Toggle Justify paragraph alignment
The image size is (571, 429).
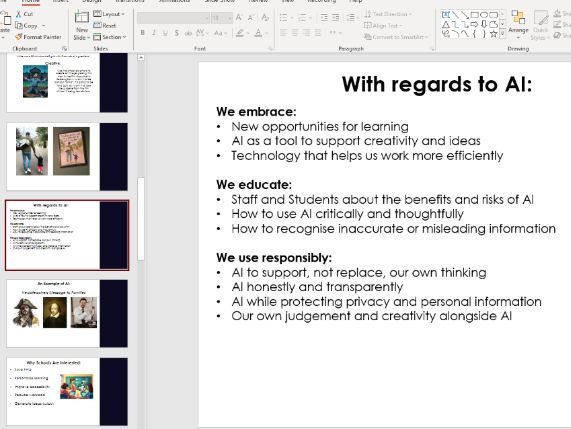318,33
